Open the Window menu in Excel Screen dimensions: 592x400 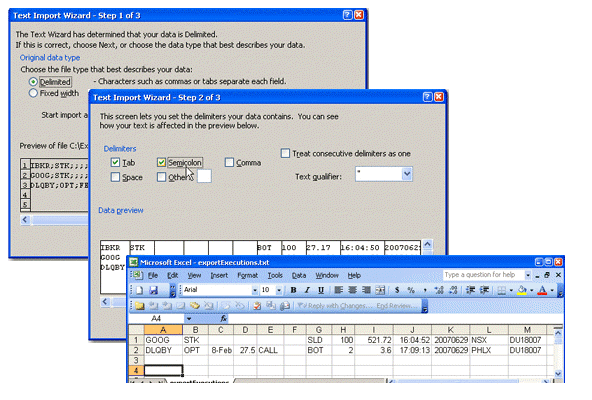click(x=327, y=275)
